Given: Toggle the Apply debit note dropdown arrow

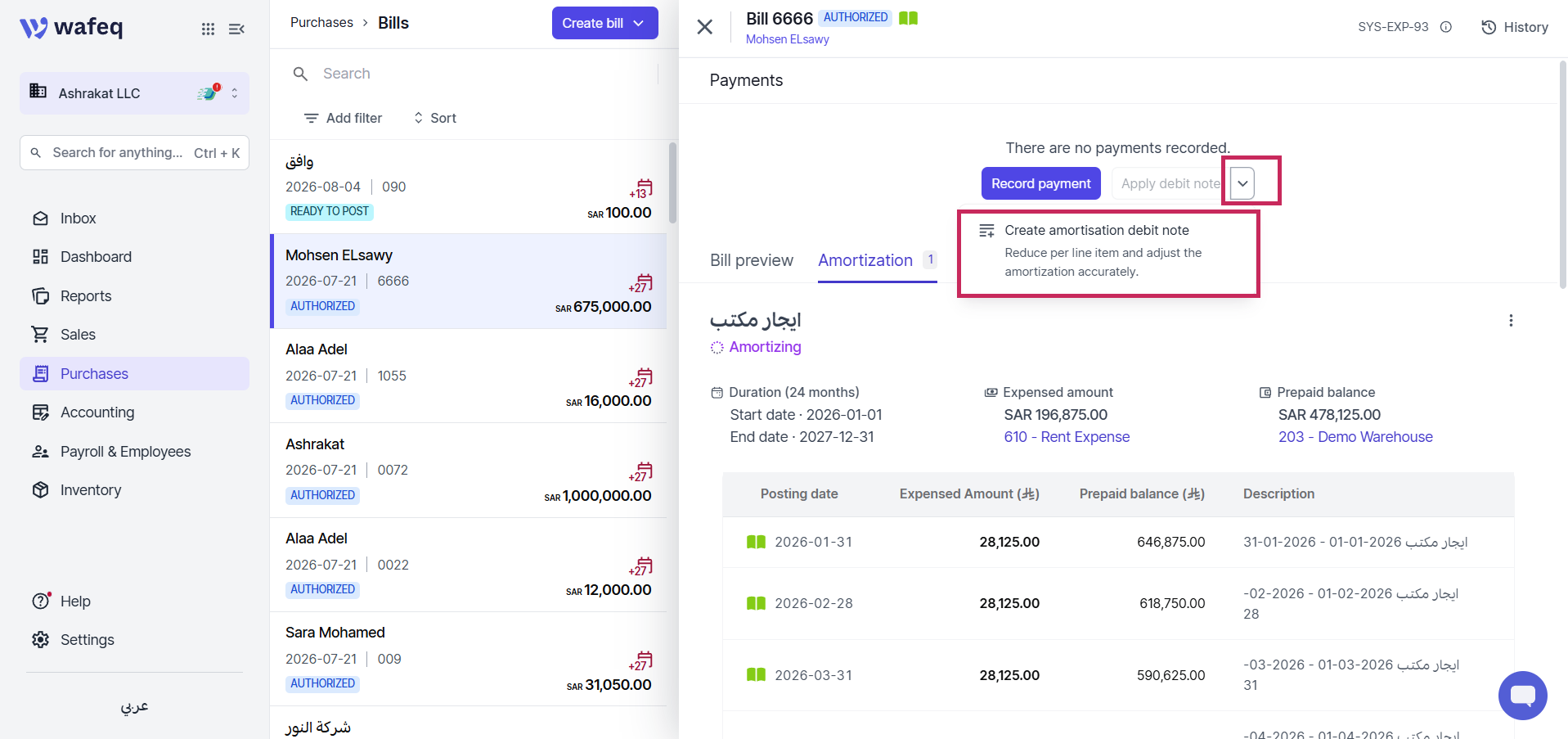Looking at the screenshot, I should point(1242,183).
